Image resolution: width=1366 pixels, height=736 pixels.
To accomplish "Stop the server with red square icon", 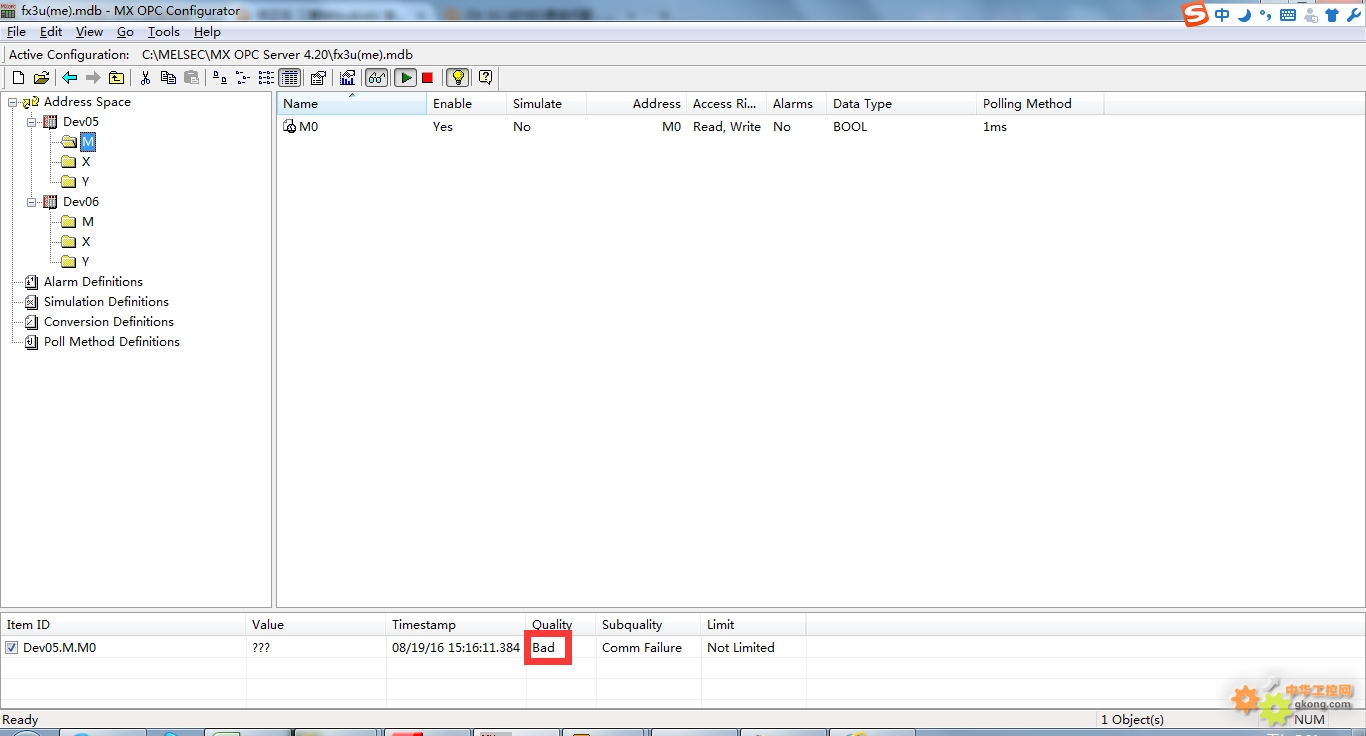I will point(428,78).
